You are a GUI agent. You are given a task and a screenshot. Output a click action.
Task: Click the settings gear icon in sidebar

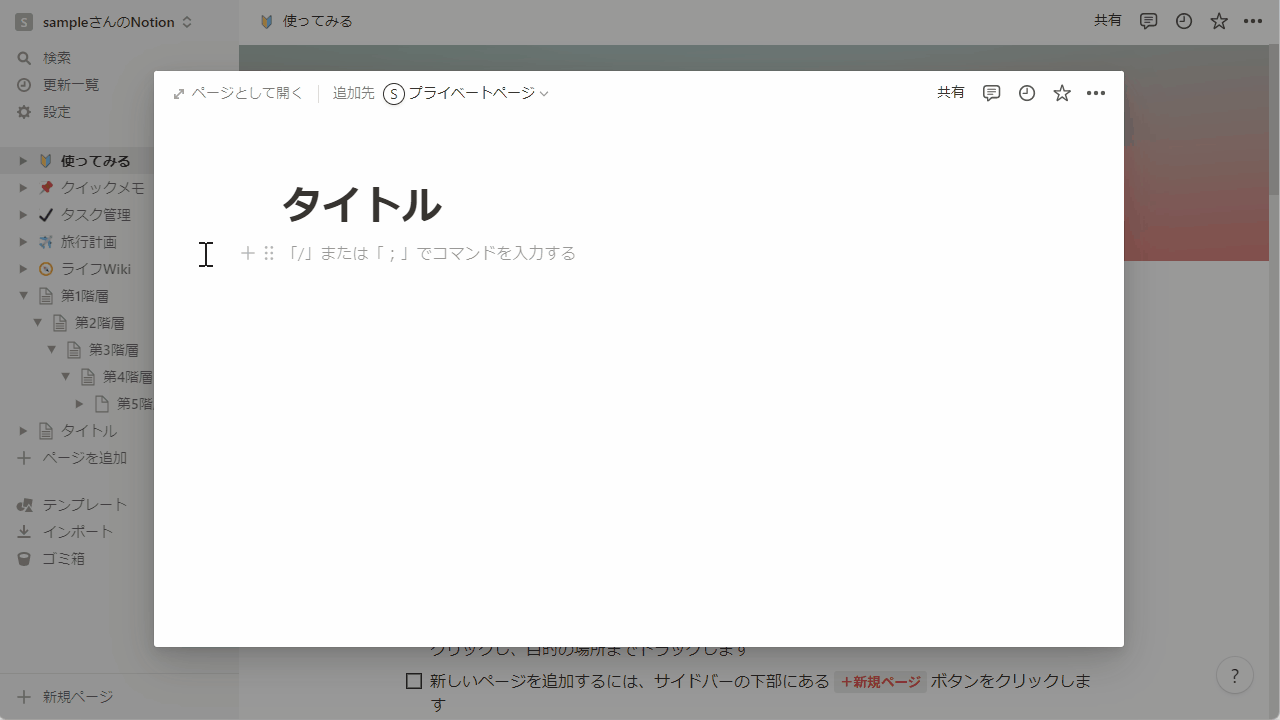[25, 112]
